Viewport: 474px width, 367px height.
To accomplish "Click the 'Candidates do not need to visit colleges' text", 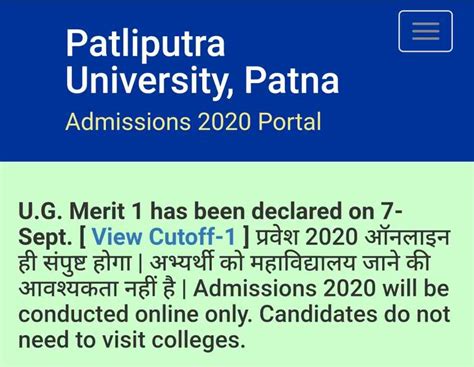I will click(x=355, y=314).
